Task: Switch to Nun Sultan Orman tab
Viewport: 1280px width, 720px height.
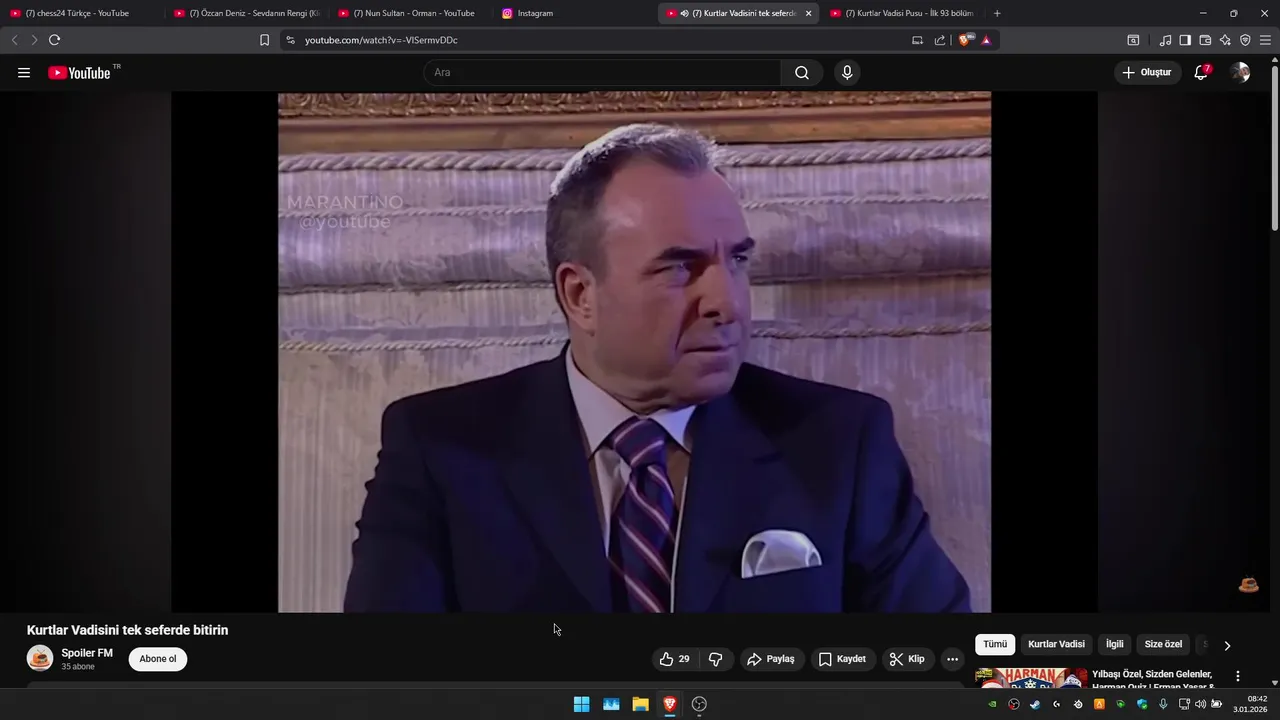Action: tap(410, 13)
